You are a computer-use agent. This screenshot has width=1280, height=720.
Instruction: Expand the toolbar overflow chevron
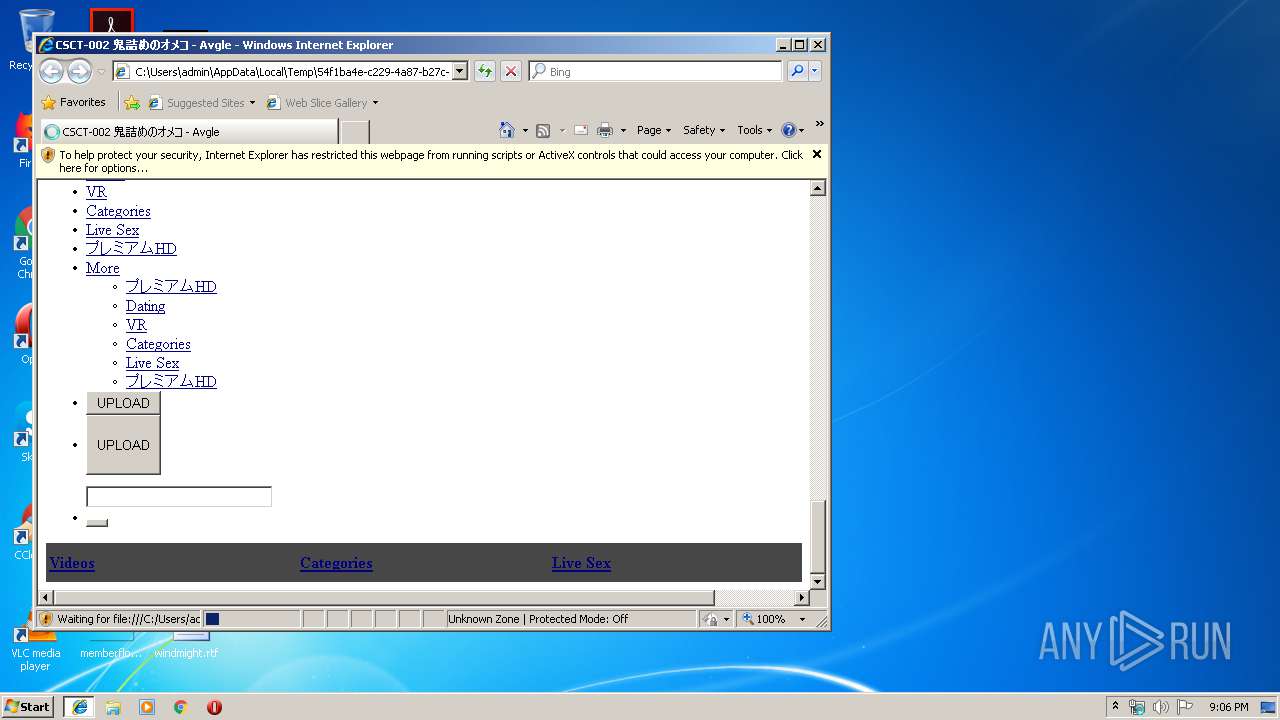point(819,125)
